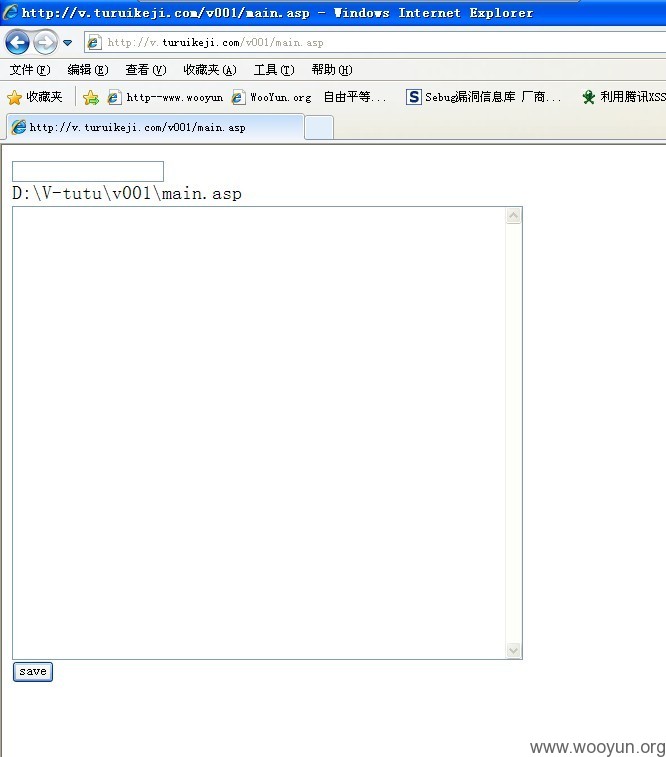
Task: Click the page icon in address bar
Action: [94, 42]
